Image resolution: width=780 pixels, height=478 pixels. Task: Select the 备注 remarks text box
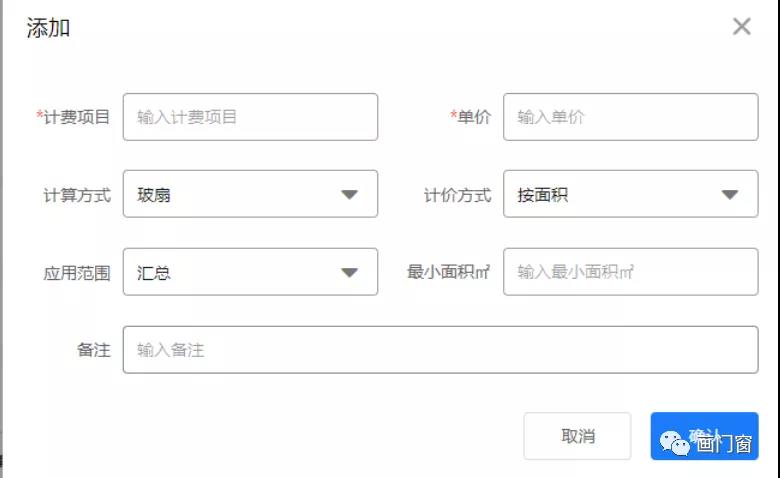click(x=440, y=350)
